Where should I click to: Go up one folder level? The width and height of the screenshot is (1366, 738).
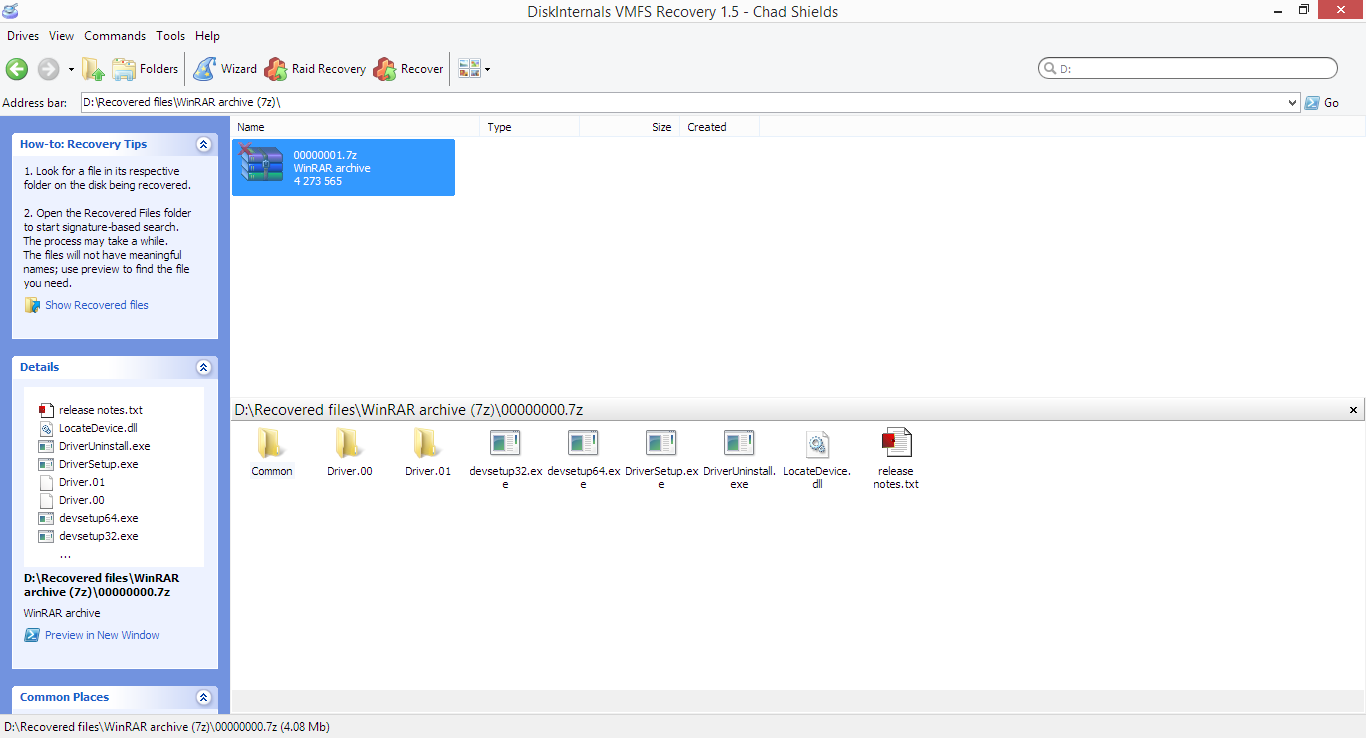click(x=93, y=69)
